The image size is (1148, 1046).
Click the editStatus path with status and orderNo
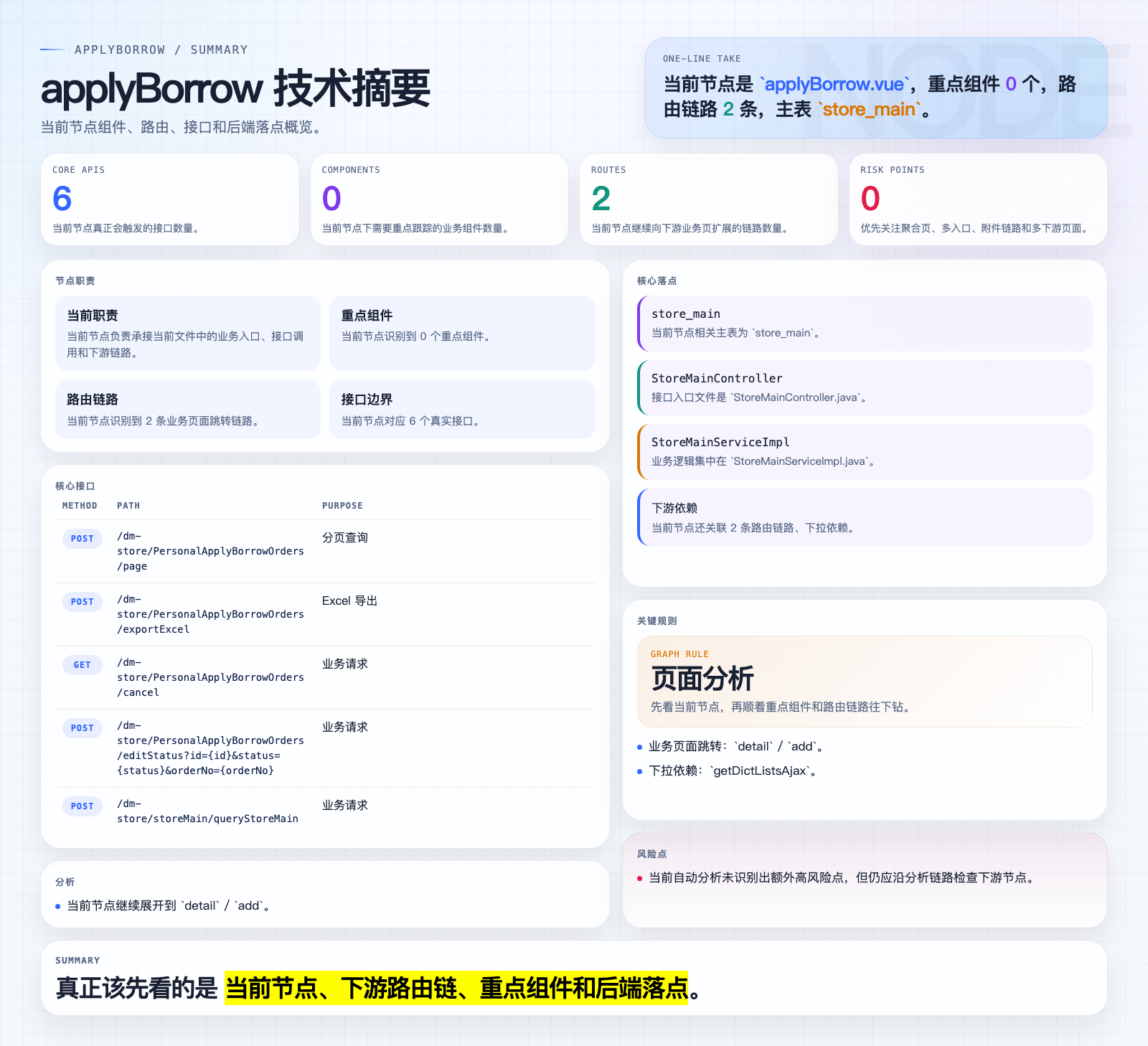tap(210, 748)
